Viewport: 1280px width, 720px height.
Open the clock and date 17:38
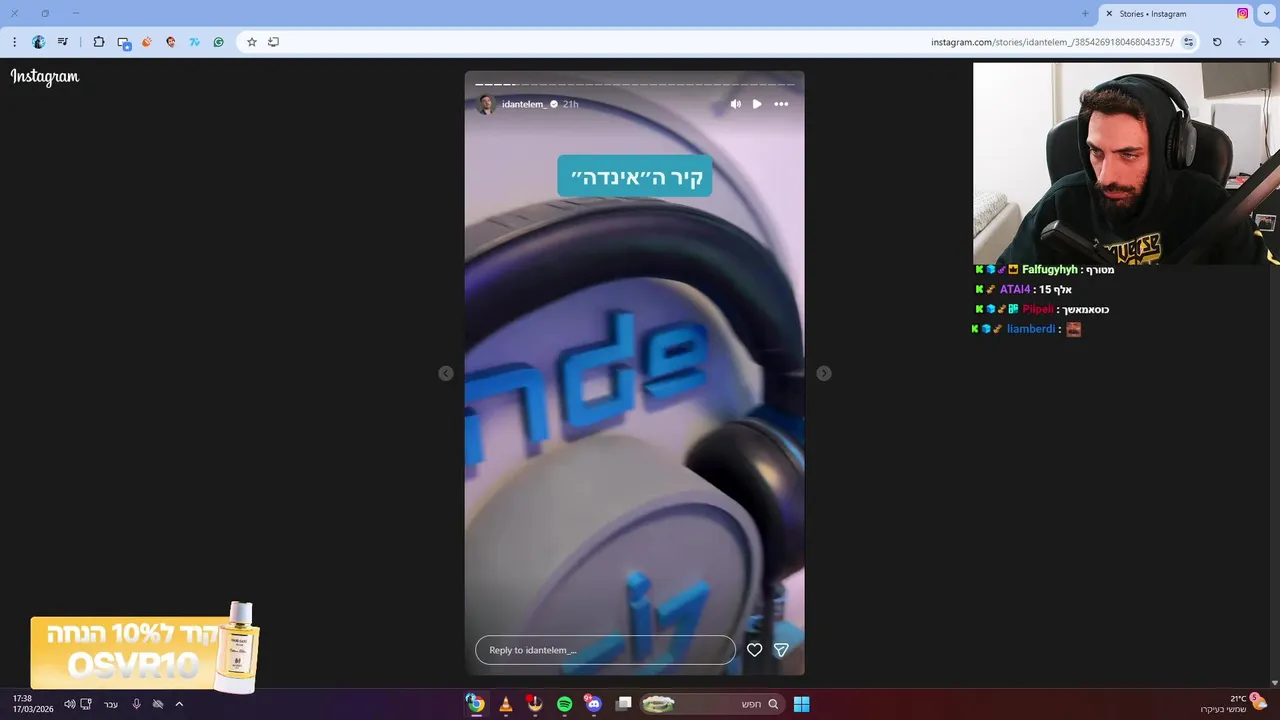33,704
